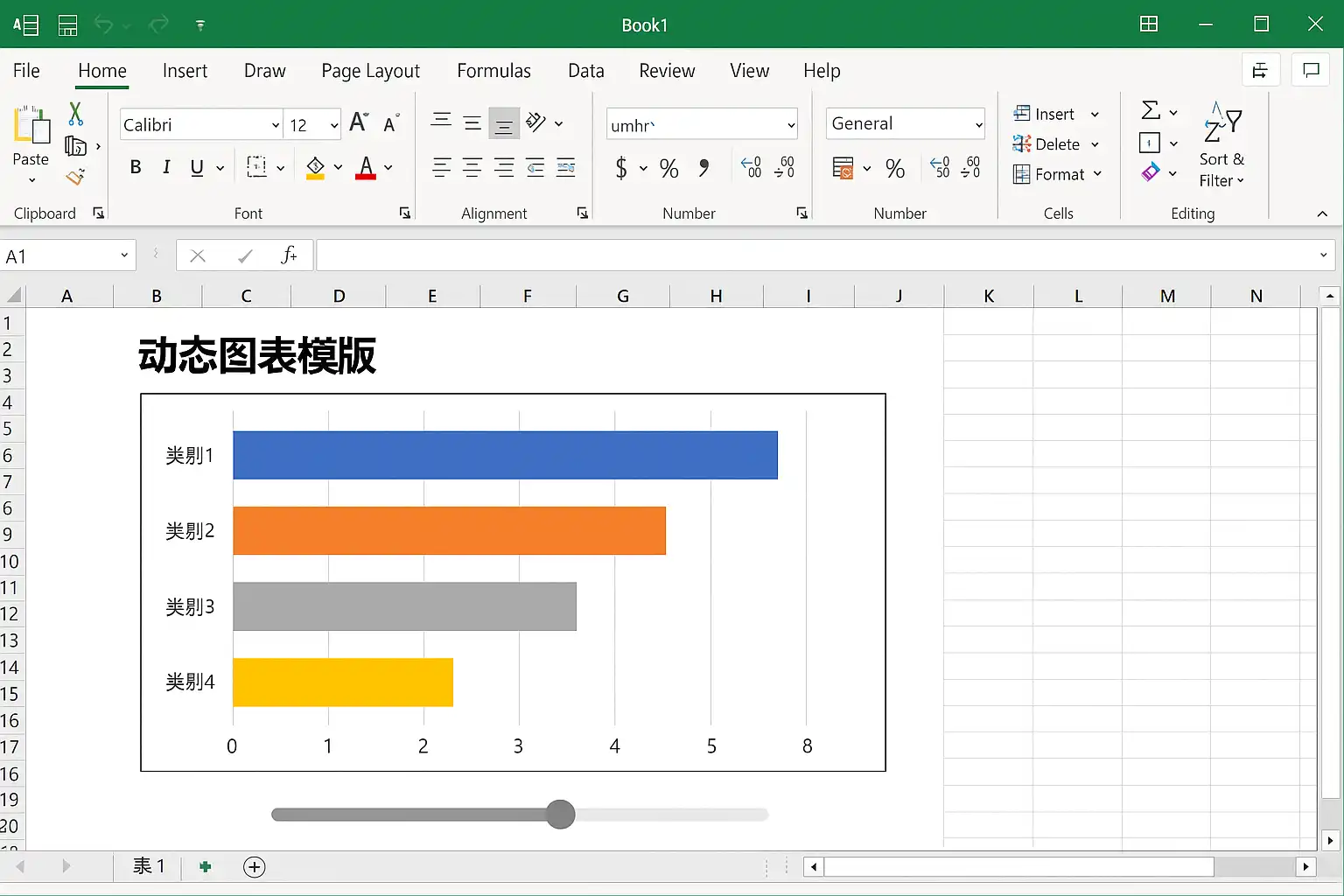The height and width of the screenshot is (896, 1344).
Task: Apply the Fill Color bucket icon
Action: [315, 167]
